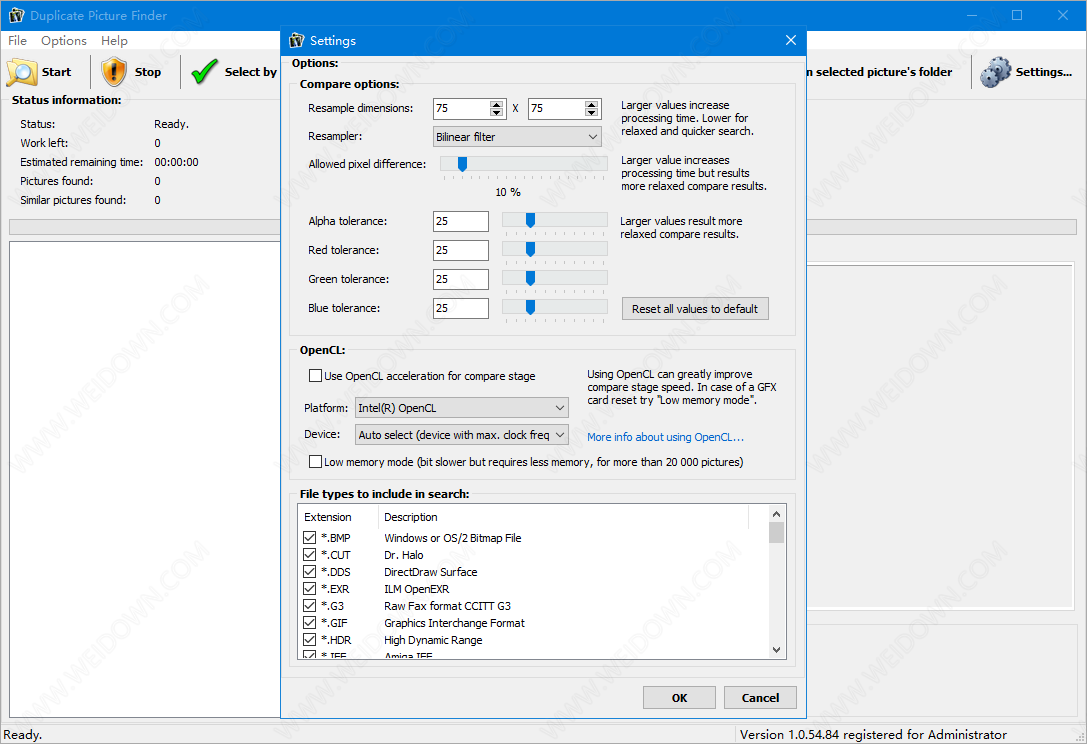Select the Graphics Interchange Format description
This screenshot has width=1087, height=744.
pyautogui.click(x=454, y=623)
